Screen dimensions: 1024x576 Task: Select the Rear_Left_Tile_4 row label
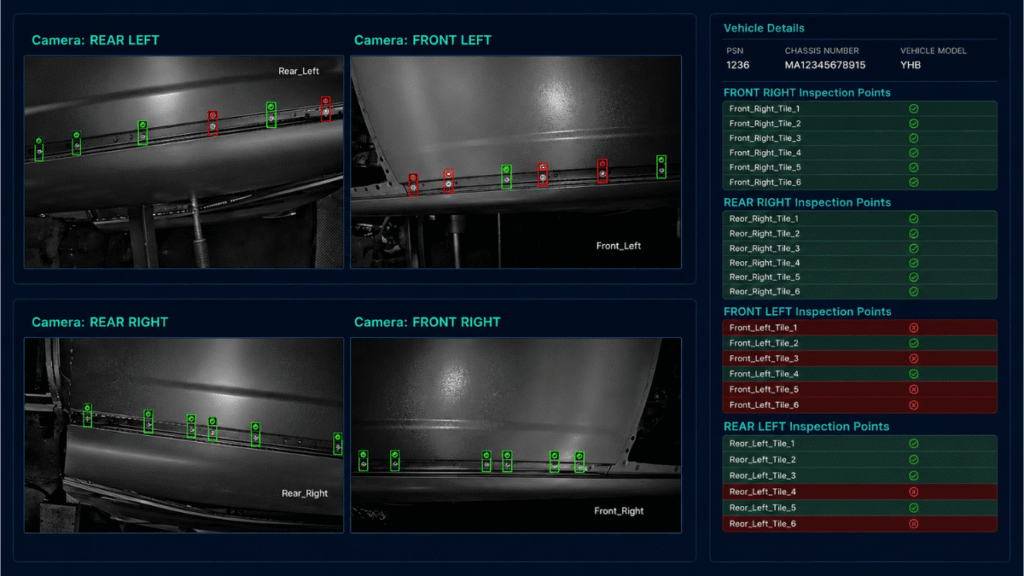[x=763, y=492]
